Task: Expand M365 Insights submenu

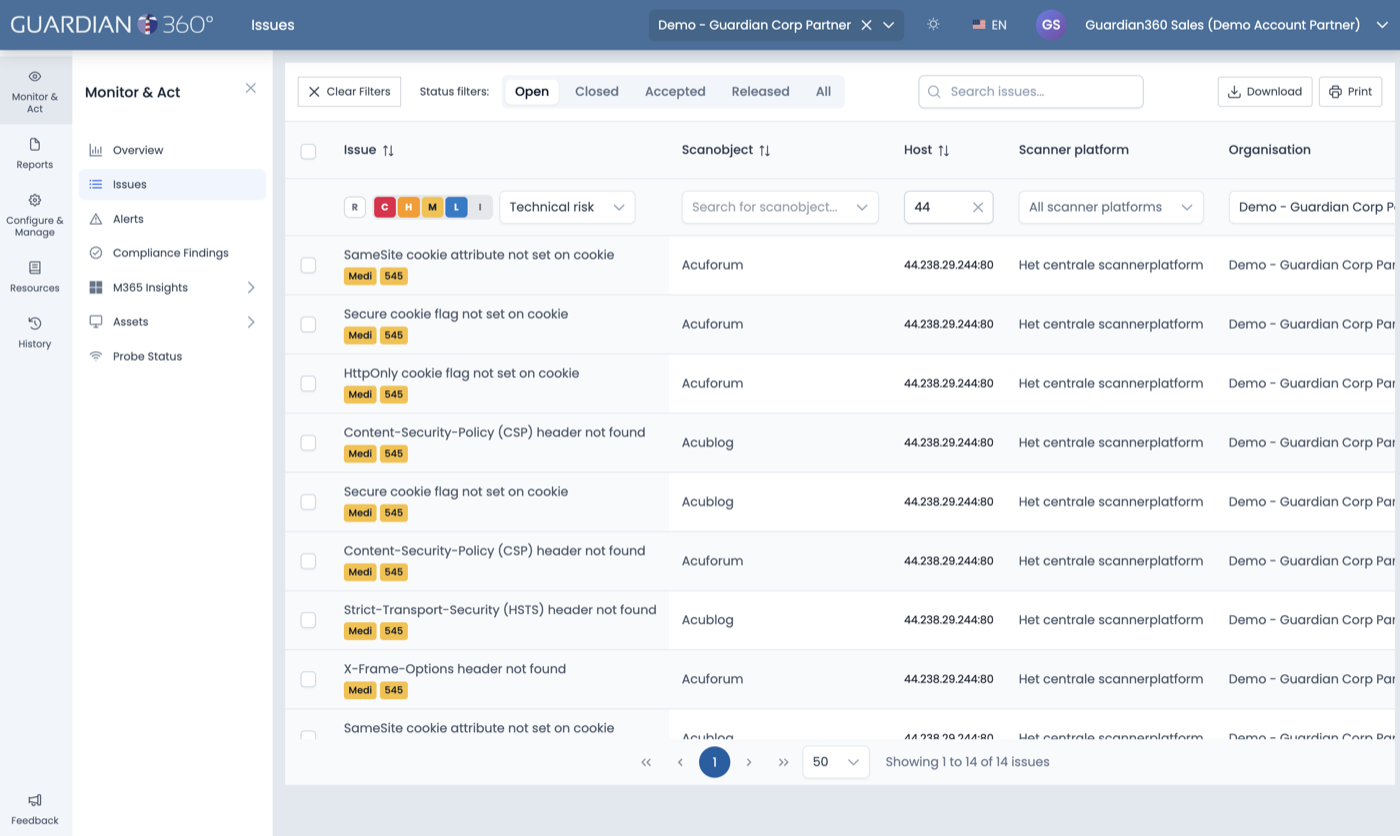Action: (251, 288)
